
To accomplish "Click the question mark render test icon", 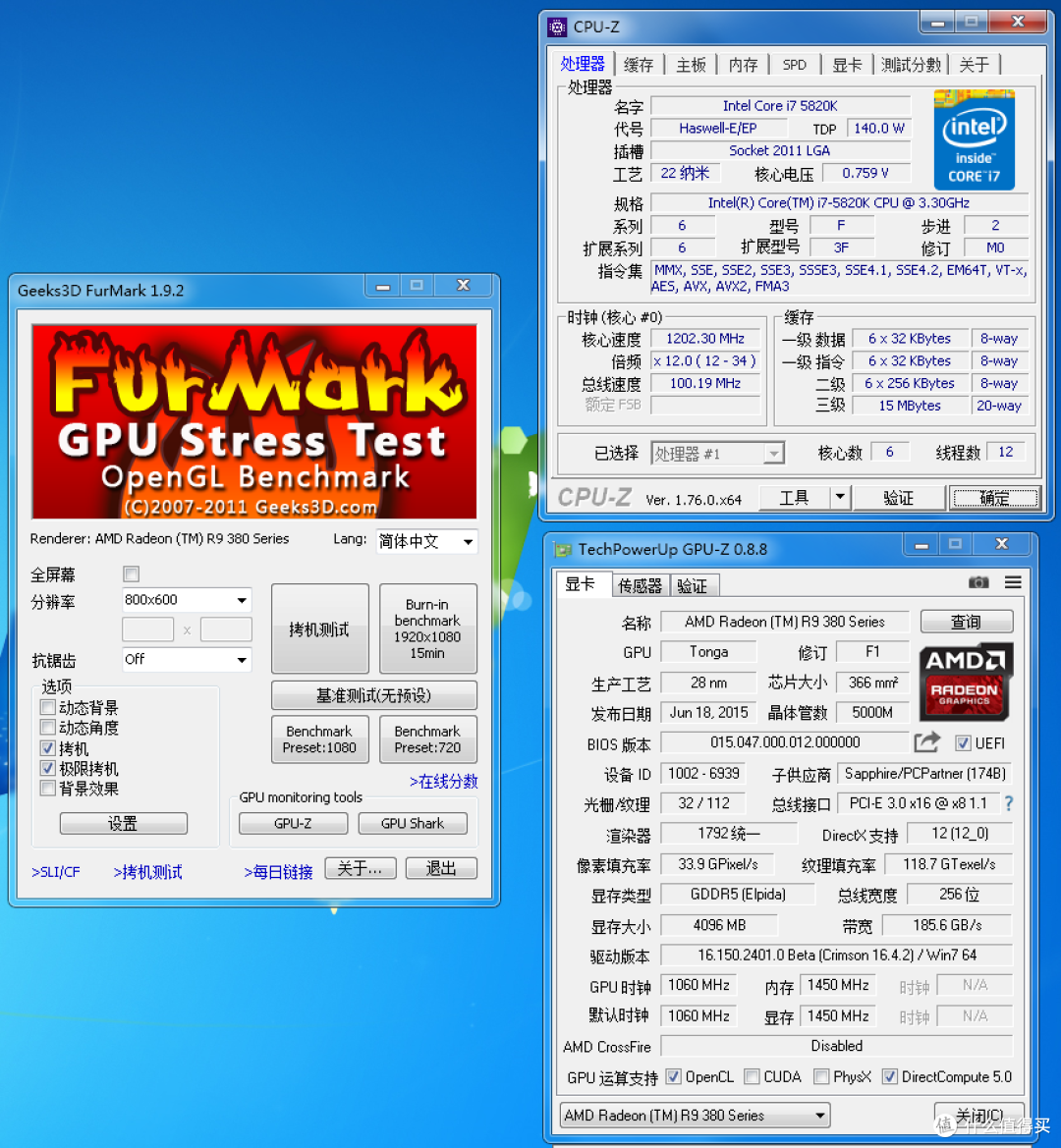I will pyautogui.click(x=1008, y=803).
